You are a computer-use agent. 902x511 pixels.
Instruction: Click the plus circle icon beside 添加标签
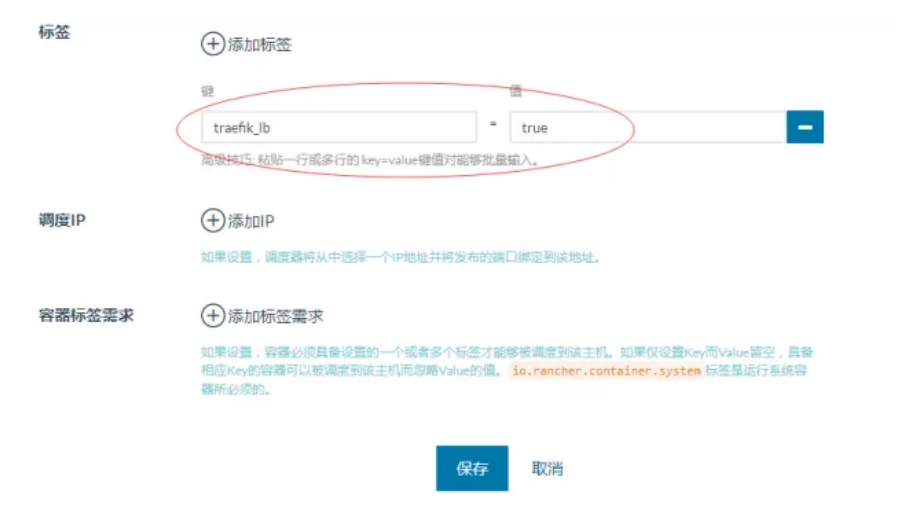click(x=212, y=44)
